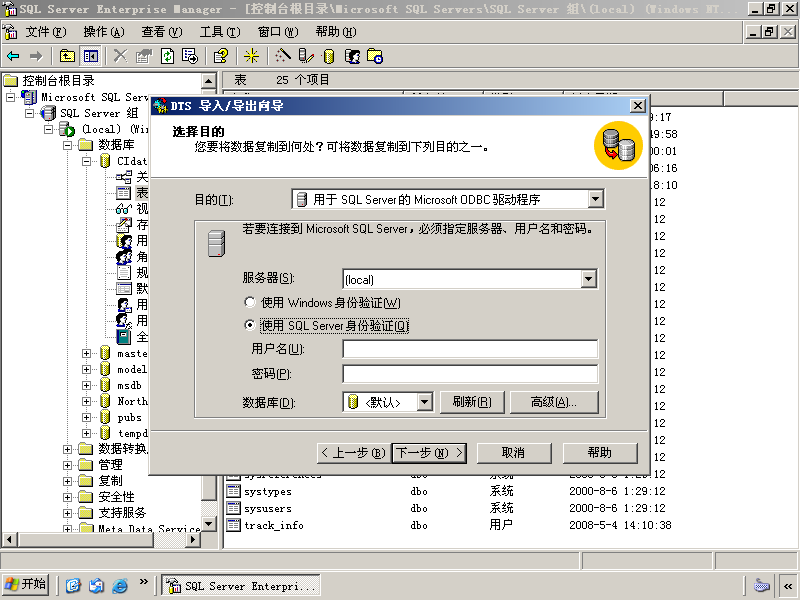
Task: Select the sysusers table row
Action: click(449, 508)
